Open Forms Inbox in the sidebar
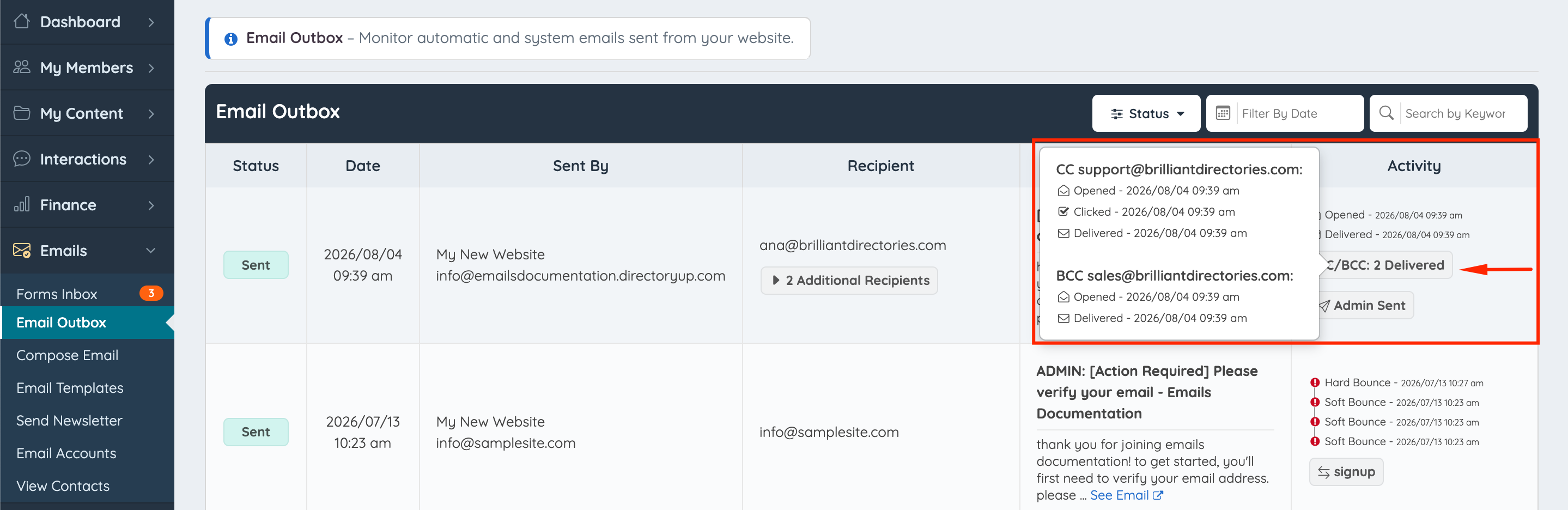This screenshot has height=510, width=1568. coord(57,294)
